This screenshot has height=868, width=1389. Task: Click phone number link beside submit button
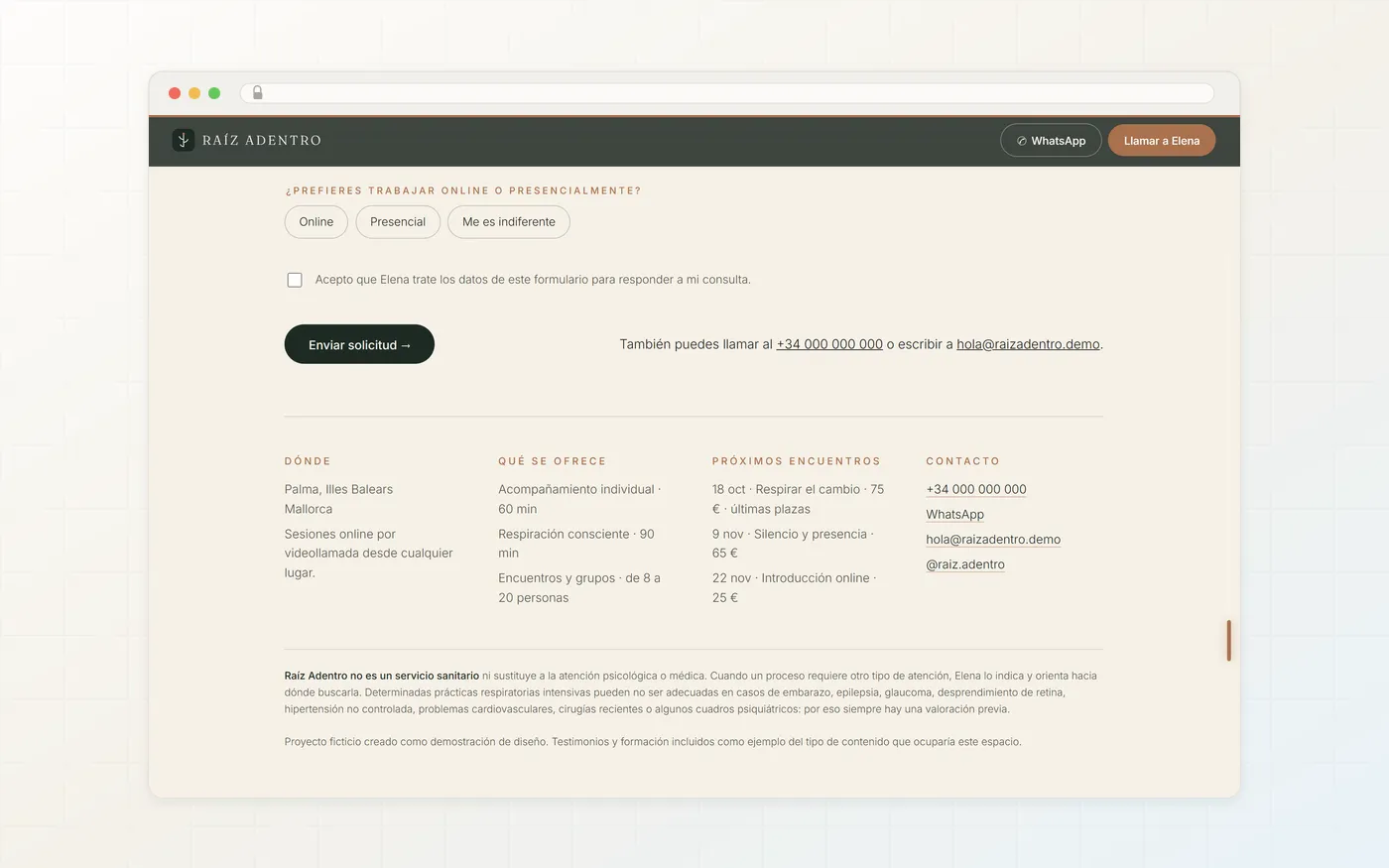click(x=829, y=344)
